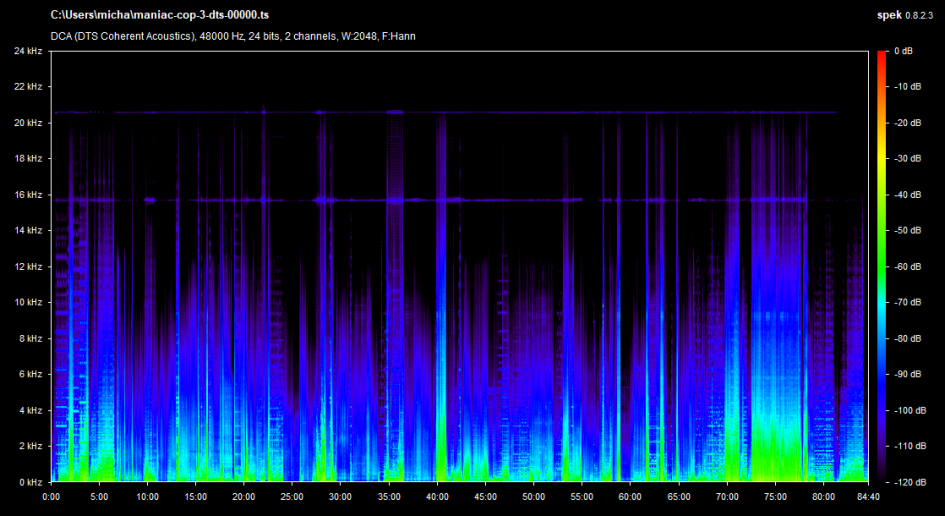Screen dimensions: 945x516
Task: Click the blue section of dB color bar
Action: [x=881, y=370]
